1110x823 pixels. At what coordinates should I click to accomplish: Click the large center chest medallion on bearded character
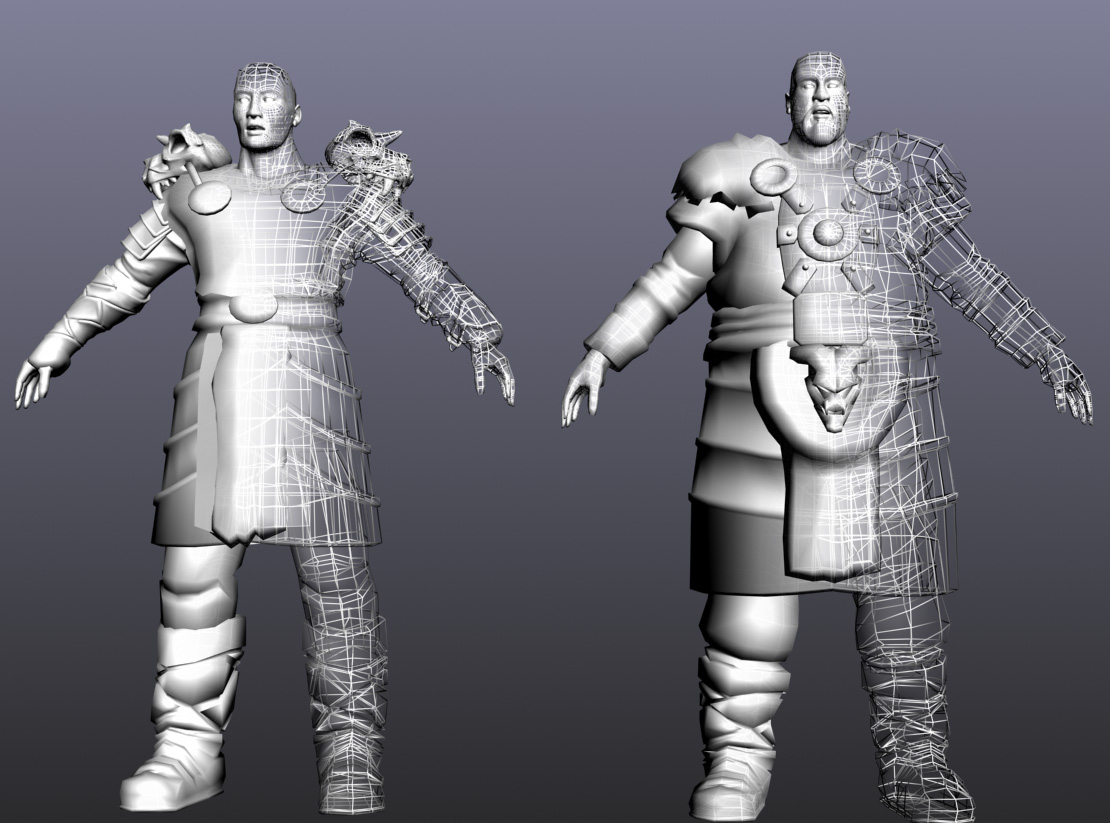(x=828, y=232)
